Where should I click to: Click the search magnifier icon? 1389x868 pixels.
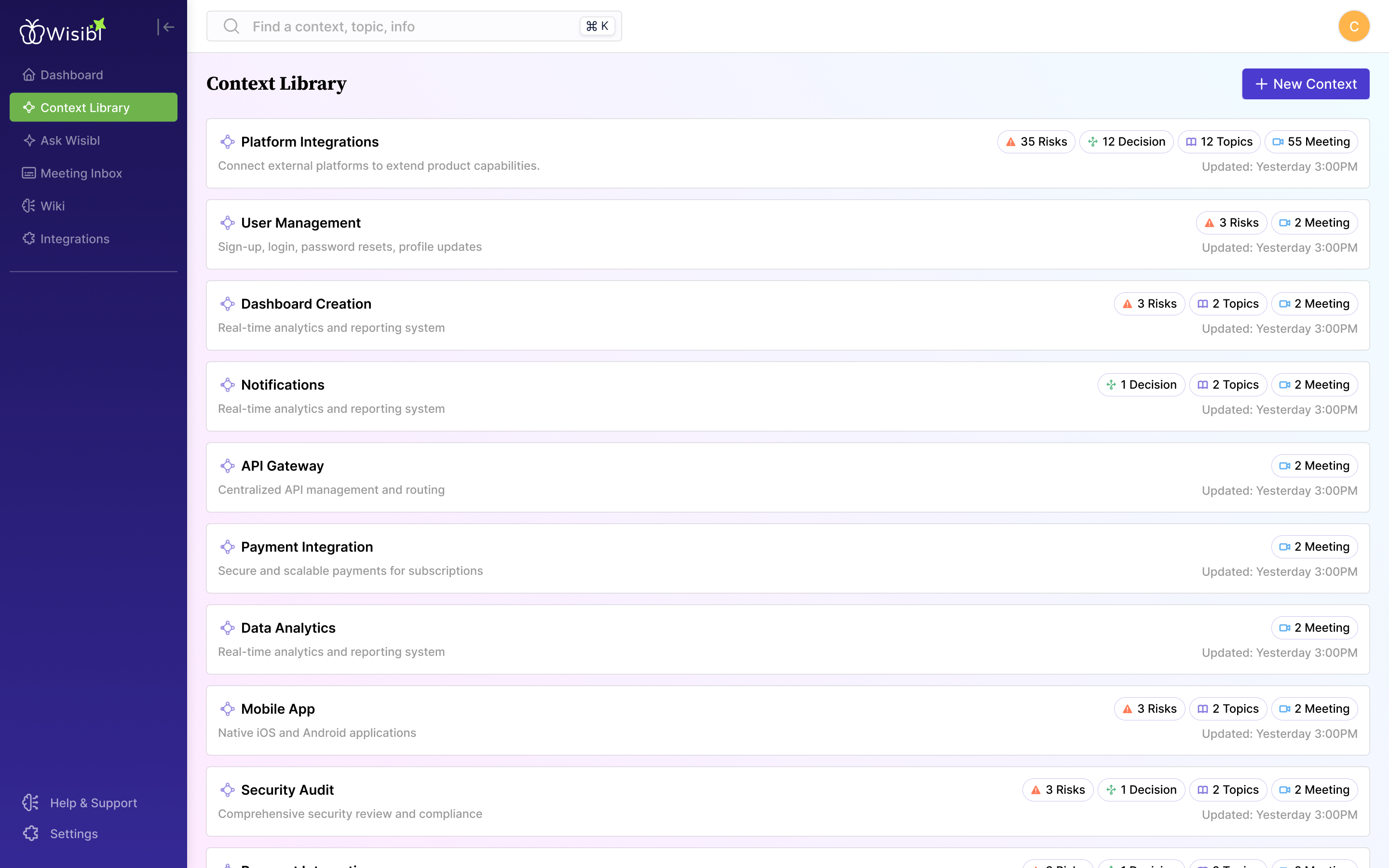(x=231, y=27)
